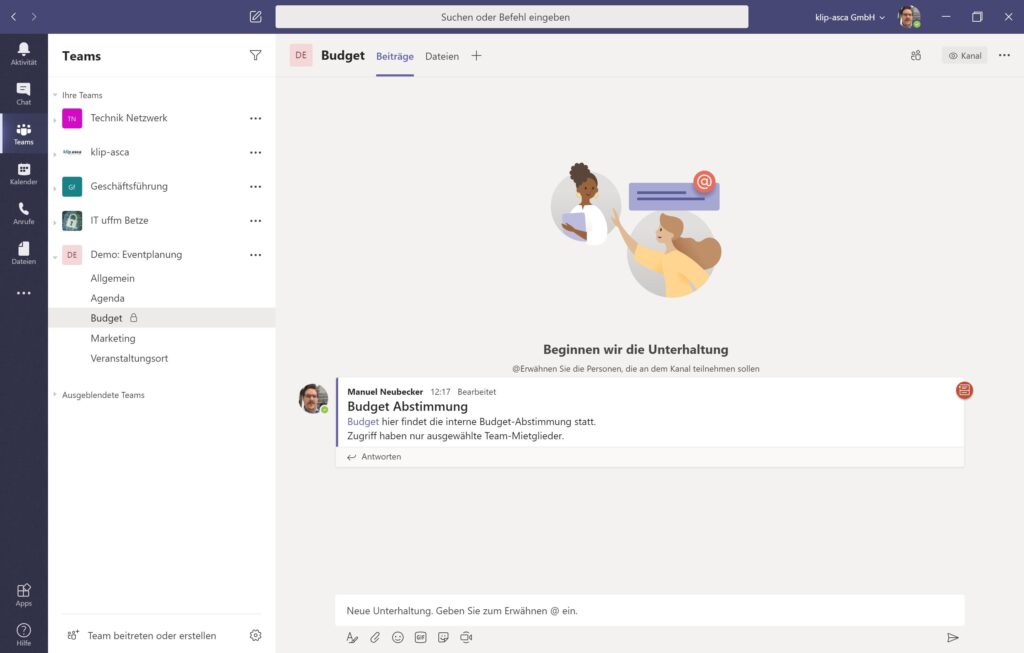The height and width of the screenshot is (653, 1024).
Task: Open channel members icon in header
Action: (x=916, y=56)
